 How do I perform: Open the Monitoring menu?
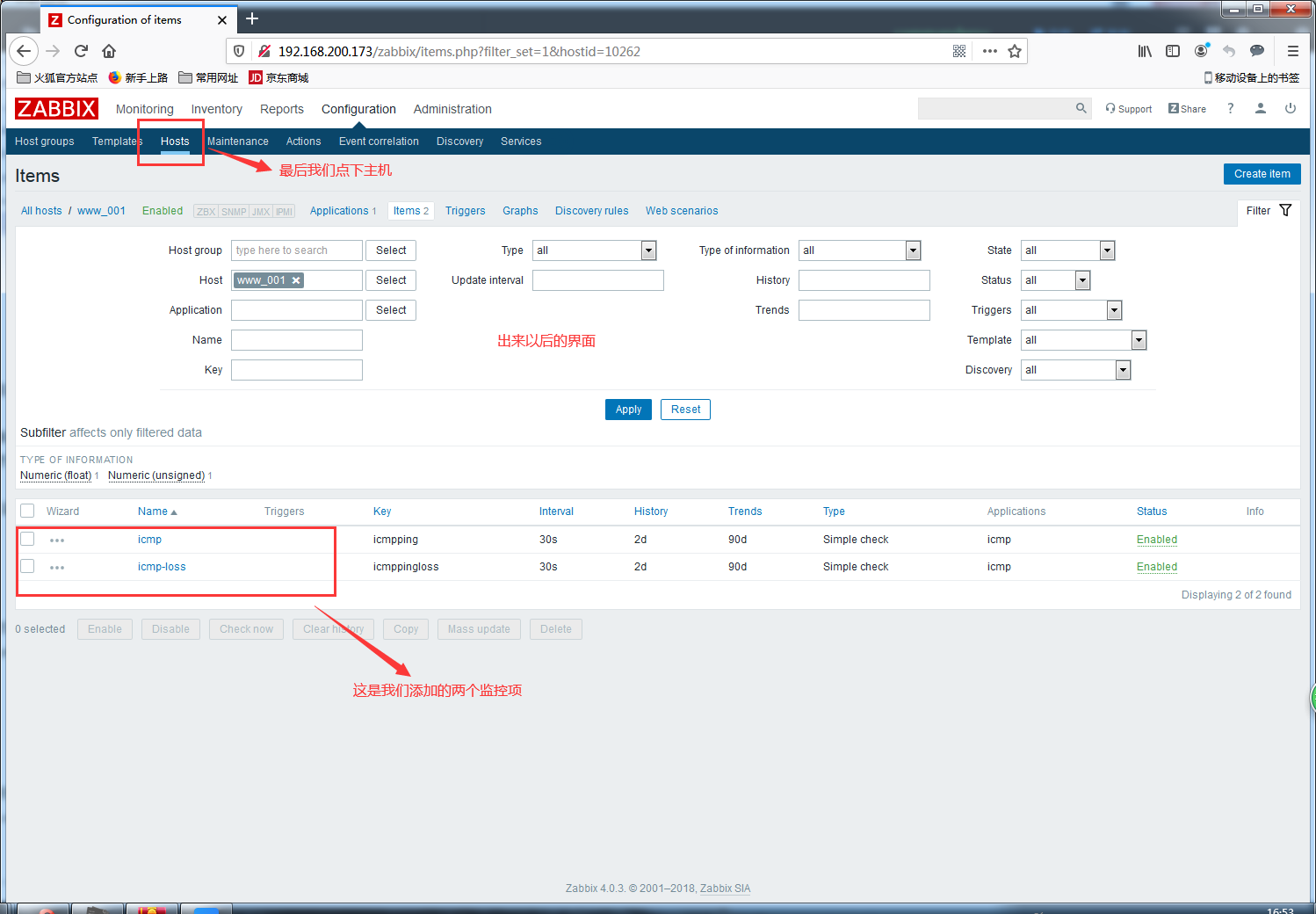point(145,109)
